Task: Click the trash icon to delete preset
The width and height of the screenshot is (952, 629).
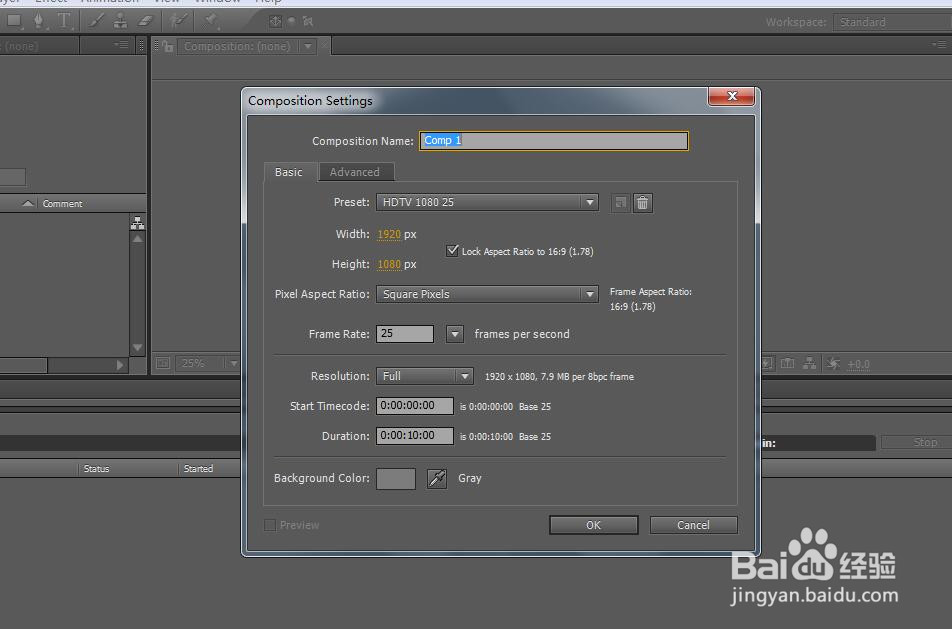Action: pyautogui.click(x=642, y=203)
